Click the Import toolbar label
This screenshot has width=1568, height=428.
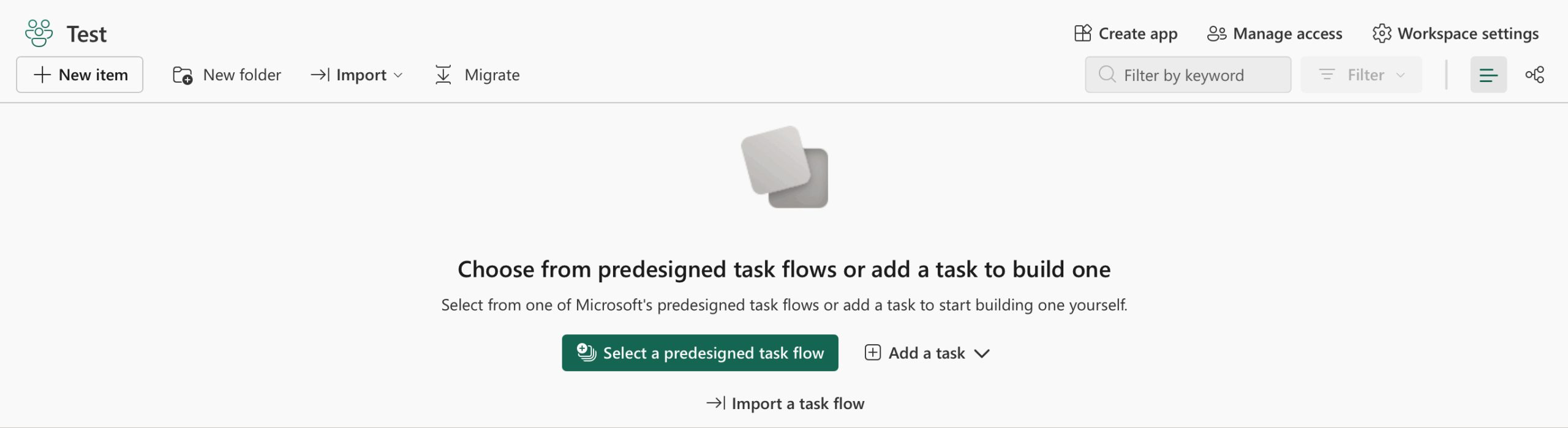[x=361, y=75]
